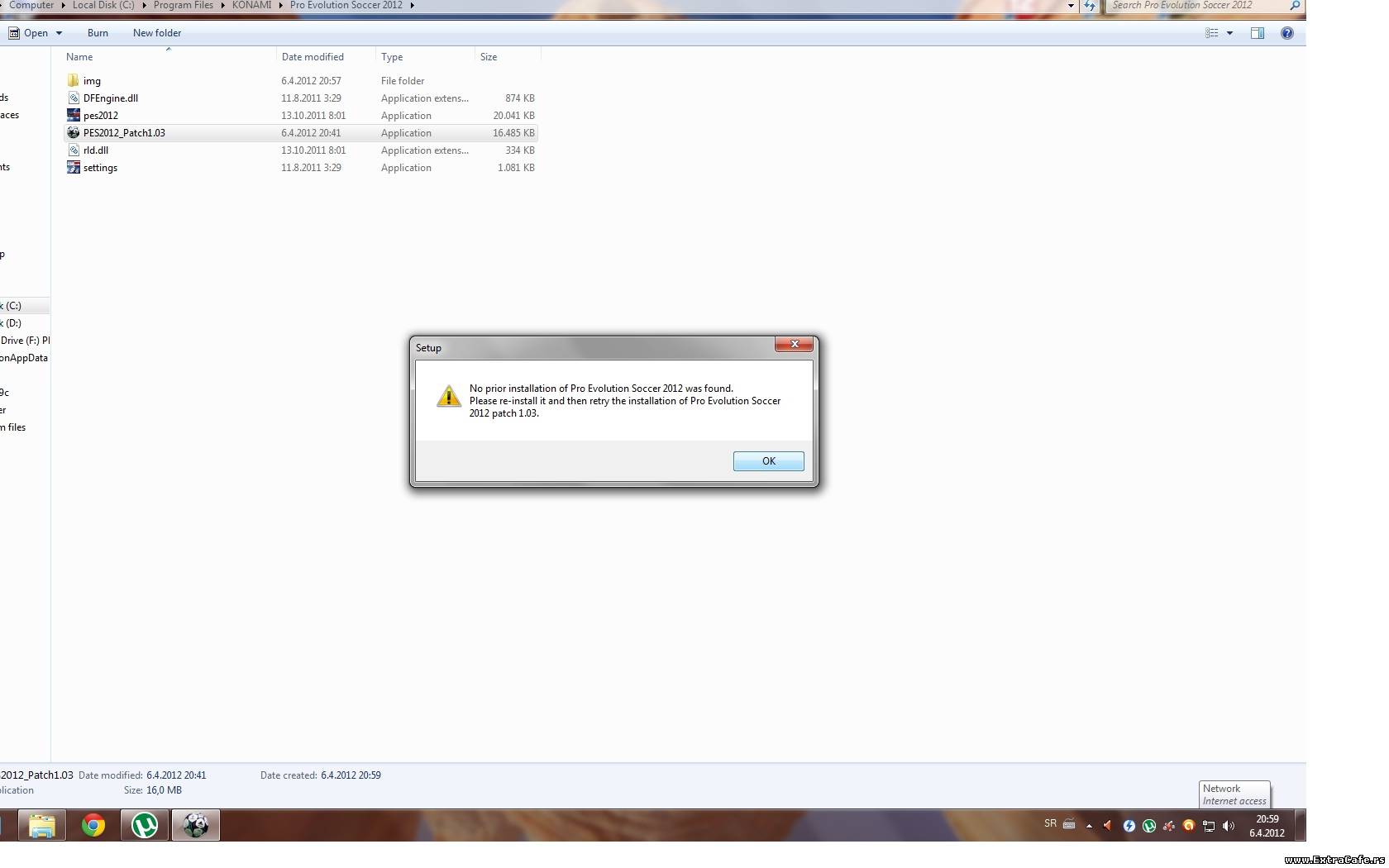
Task: Expand arrow after KONAMI breadcrumb
Action: [281, 5]
